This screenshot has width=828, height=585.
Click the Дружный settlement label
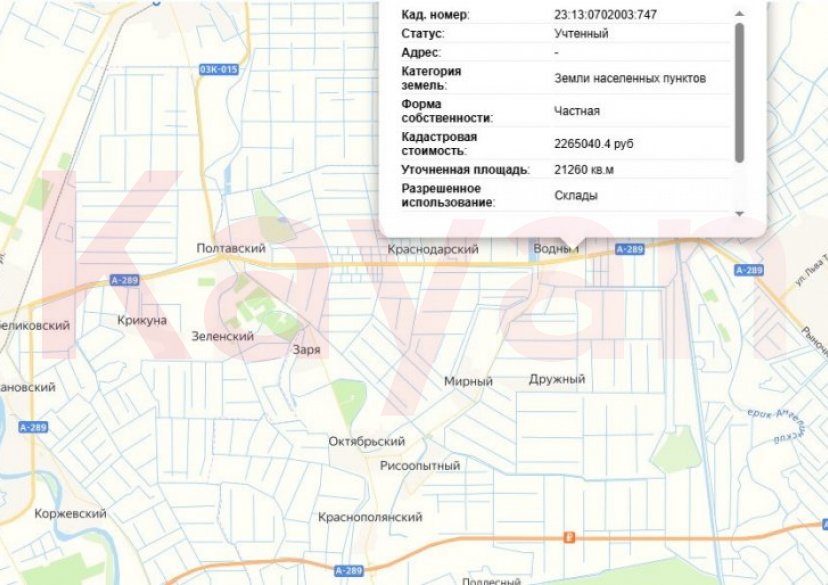556,380
